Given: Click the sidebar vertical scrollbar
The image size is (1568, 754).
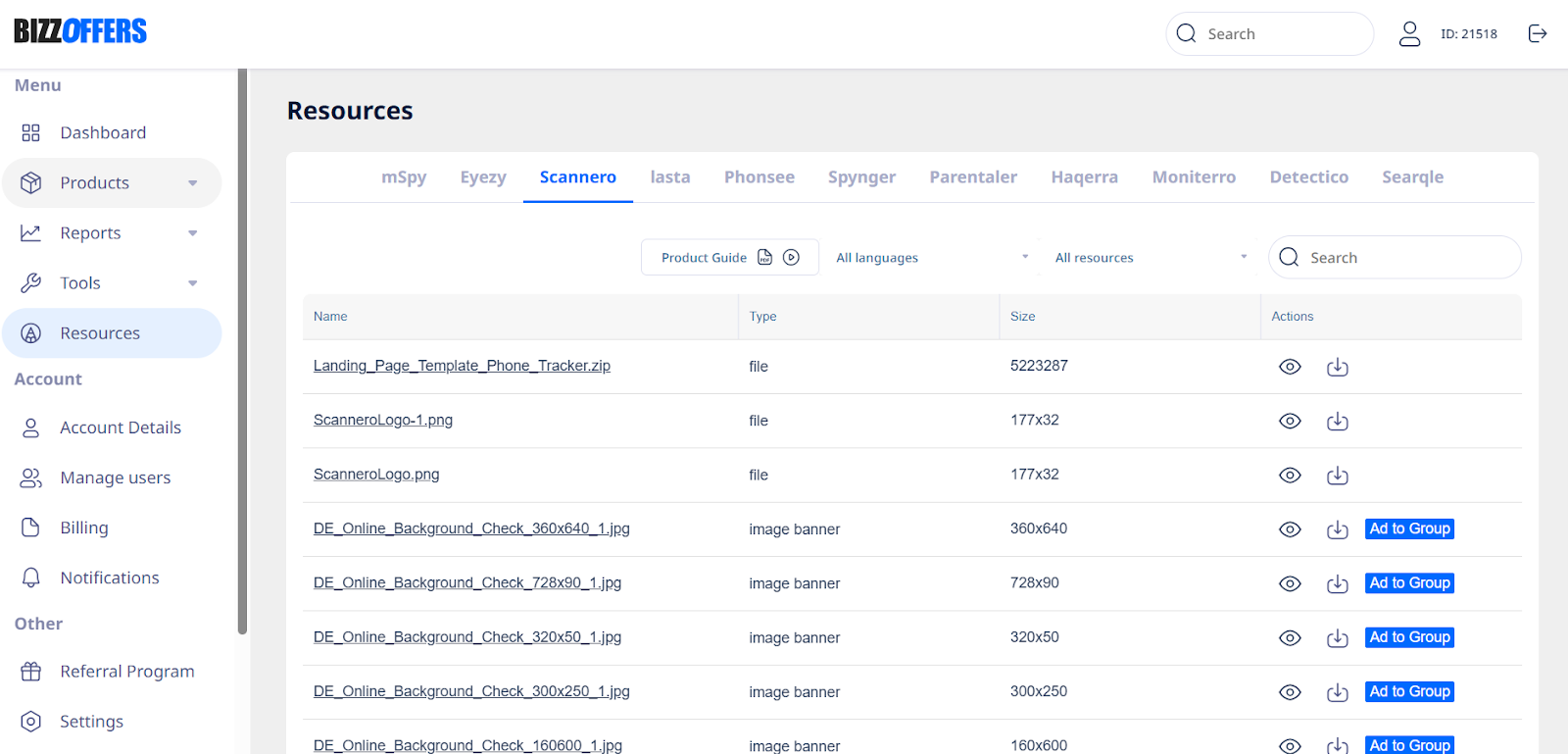Looking at the screenshot, I should [242, 351].
